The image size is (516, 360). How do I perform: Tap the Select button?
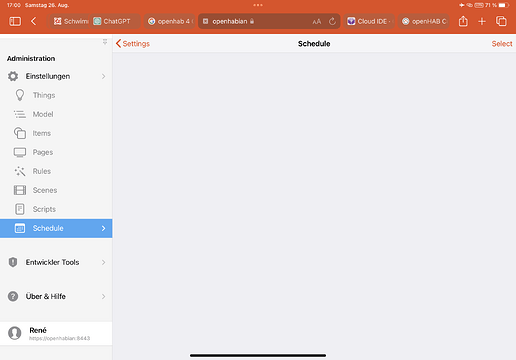502,44
